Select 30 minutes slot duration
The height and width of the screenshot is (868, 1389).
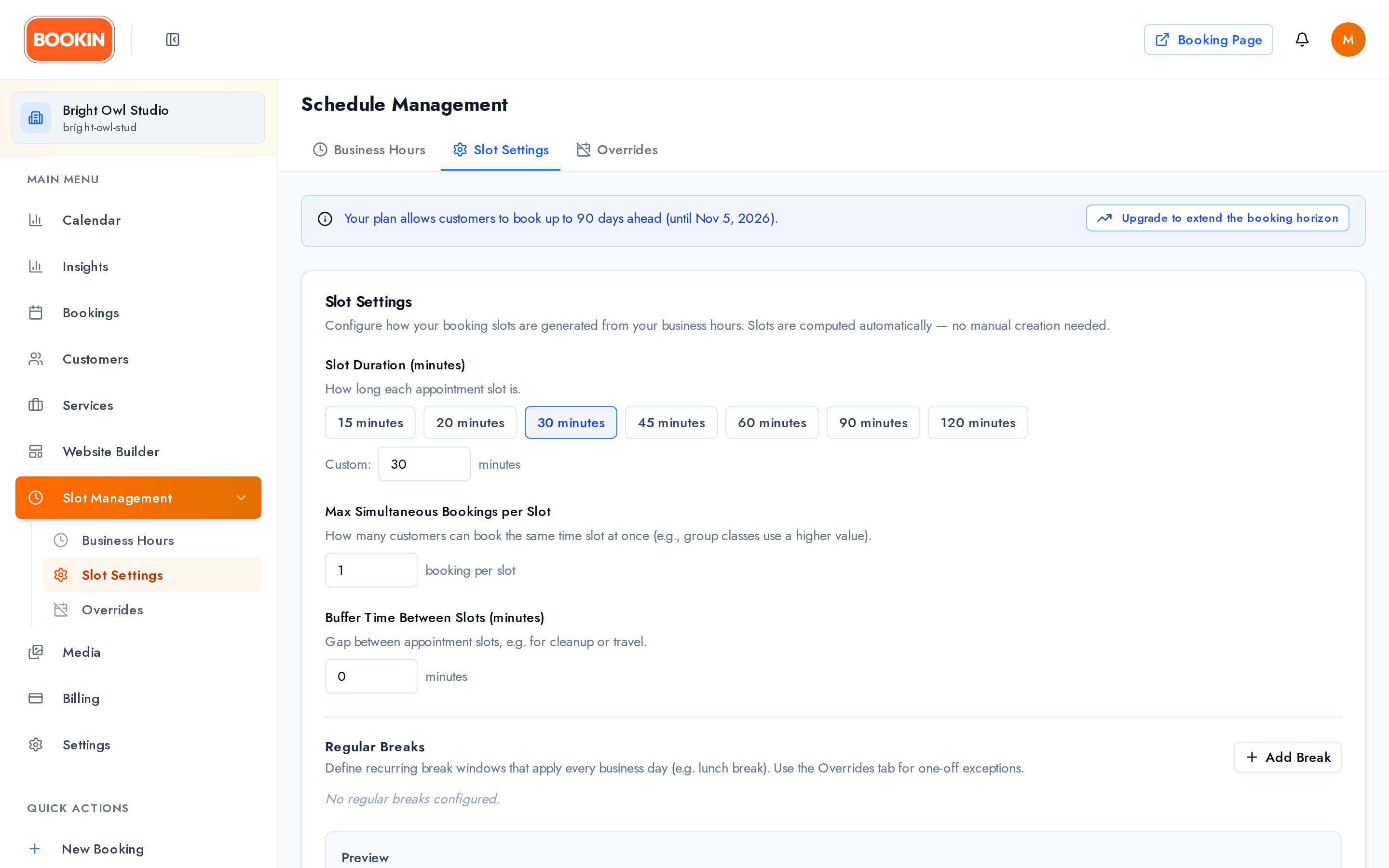tap(571, 422)
